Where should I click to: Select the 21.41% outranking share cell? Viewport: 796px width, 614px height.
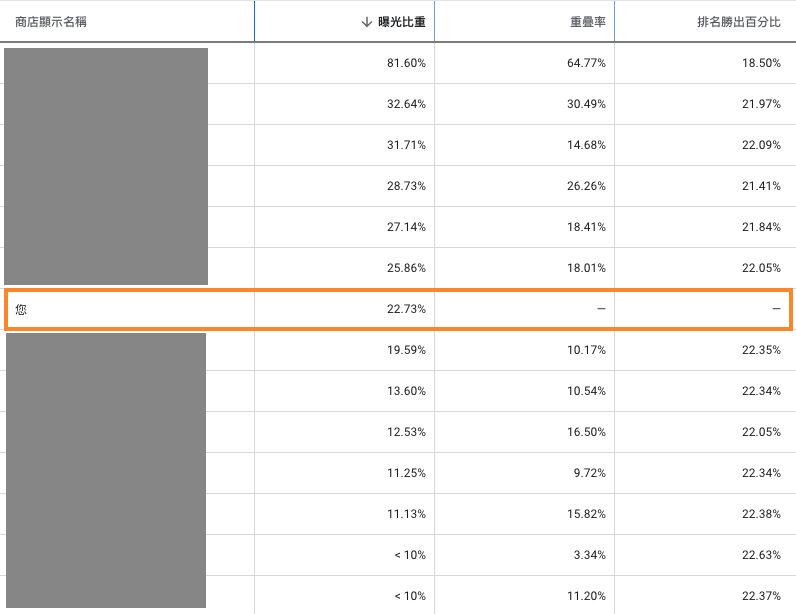pos(705,186)
